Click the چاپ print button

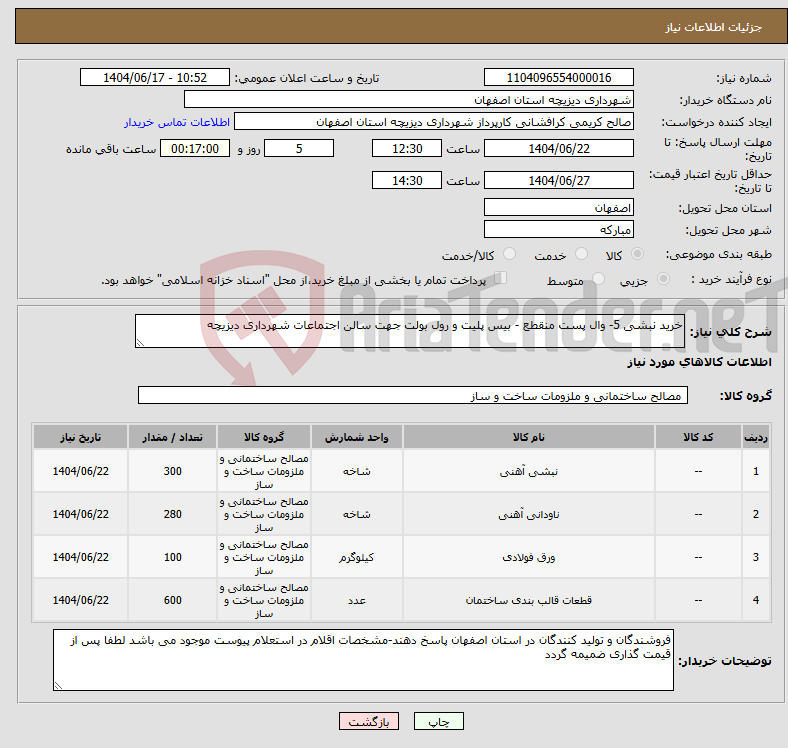tap(439, 721)
